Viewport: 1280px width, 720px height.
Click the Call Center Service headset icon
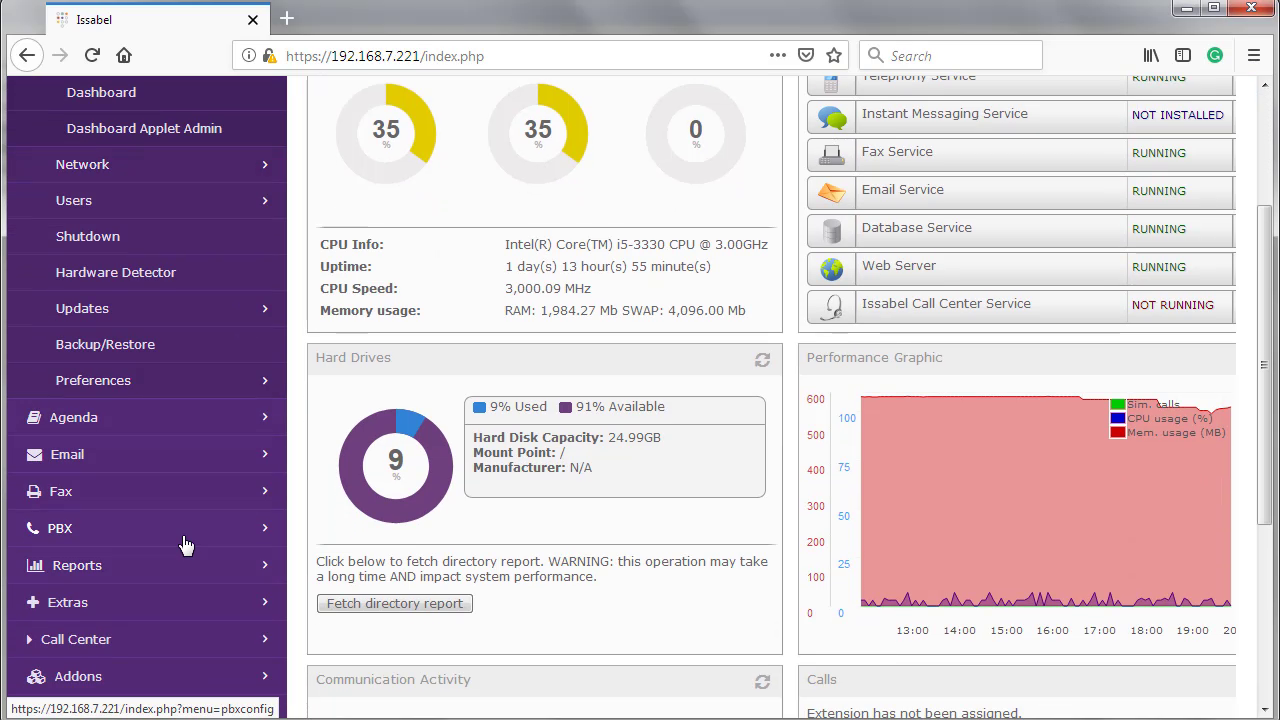832,307
